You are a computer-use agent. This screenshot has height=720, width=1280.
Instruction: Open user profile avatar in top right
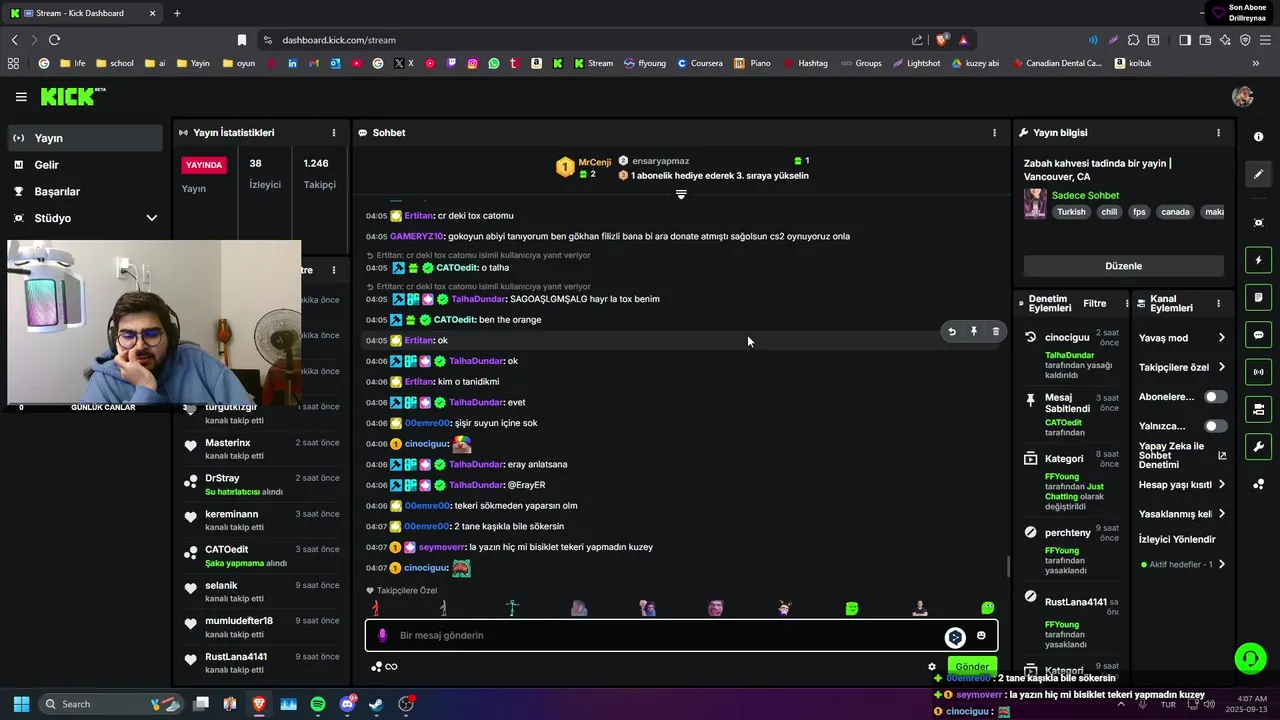[1243, 97]
